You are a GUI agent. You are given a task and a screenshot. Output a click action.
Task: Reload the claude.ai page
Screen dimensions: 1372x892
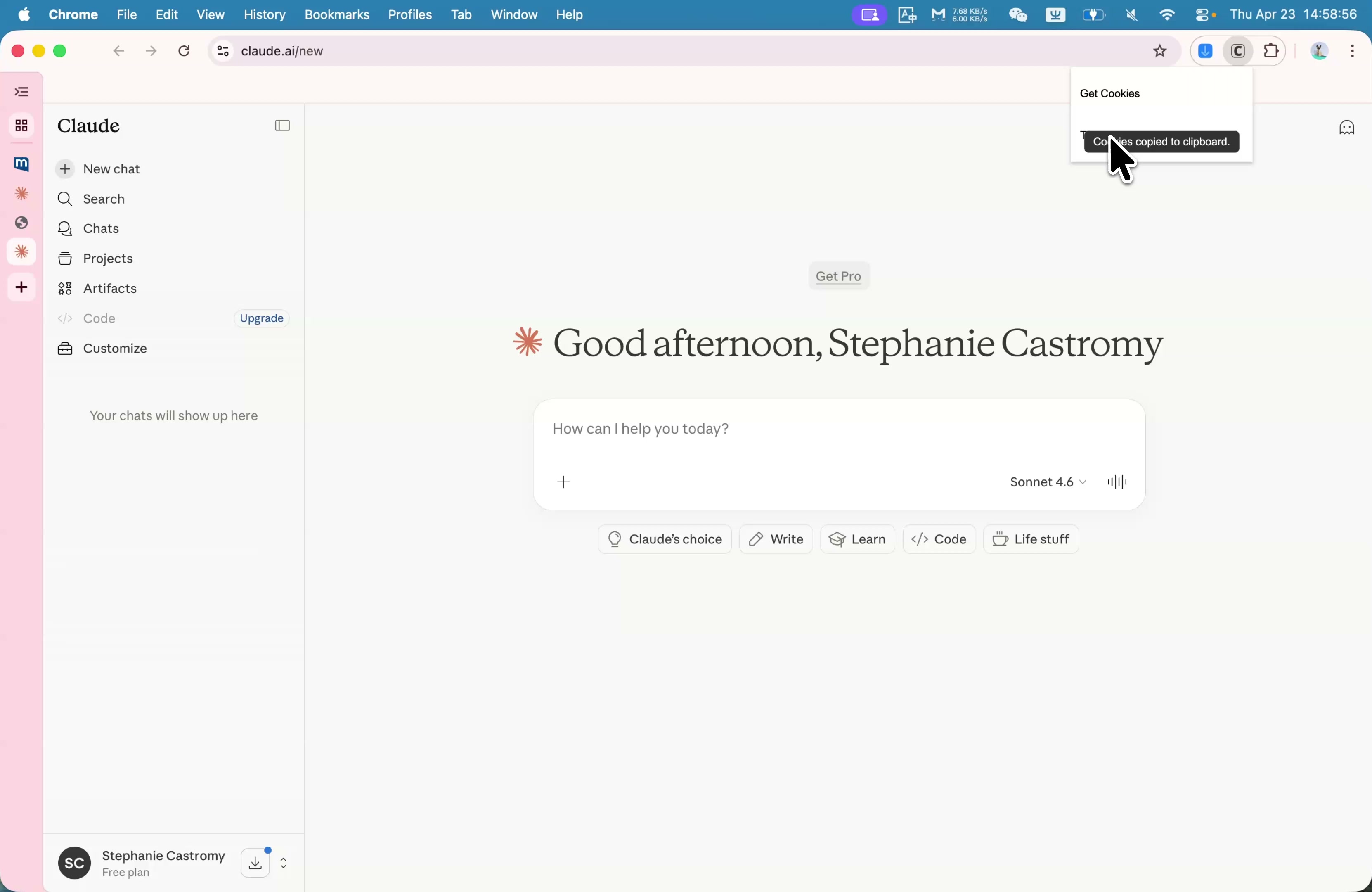point(184,51)
